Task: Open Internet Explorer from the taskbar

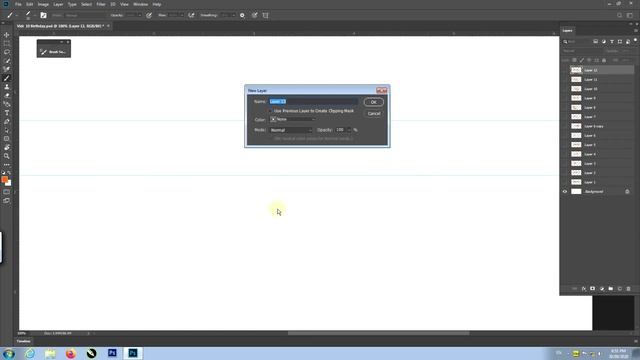Action: (x=30, y=353)
